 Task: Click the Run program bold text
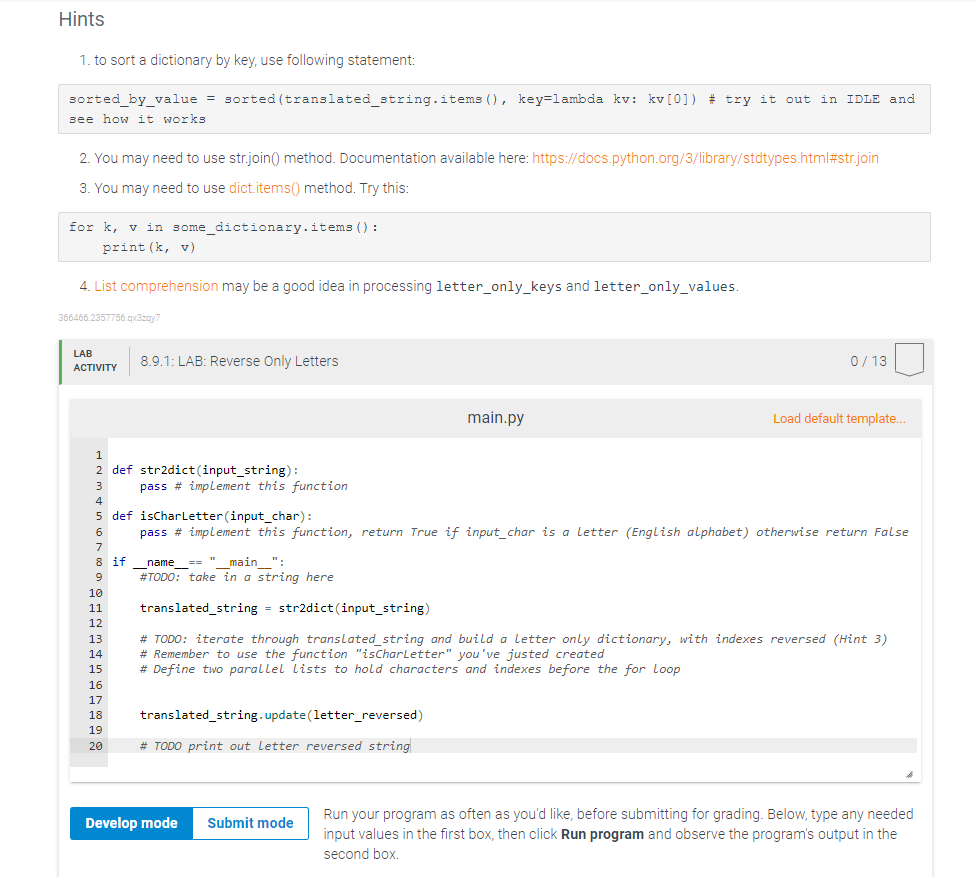(x=602, y=834)
